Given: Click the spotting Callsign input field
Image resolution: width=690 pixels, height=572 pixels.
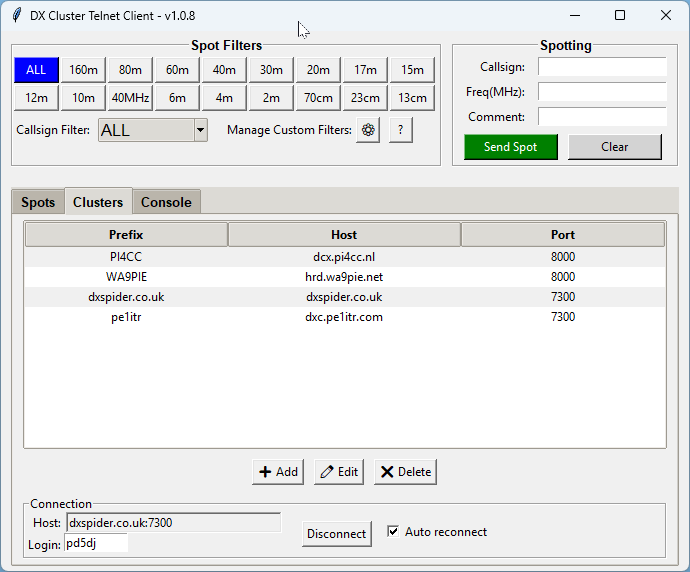Looking at the screenshot, I should click(602, 67).
